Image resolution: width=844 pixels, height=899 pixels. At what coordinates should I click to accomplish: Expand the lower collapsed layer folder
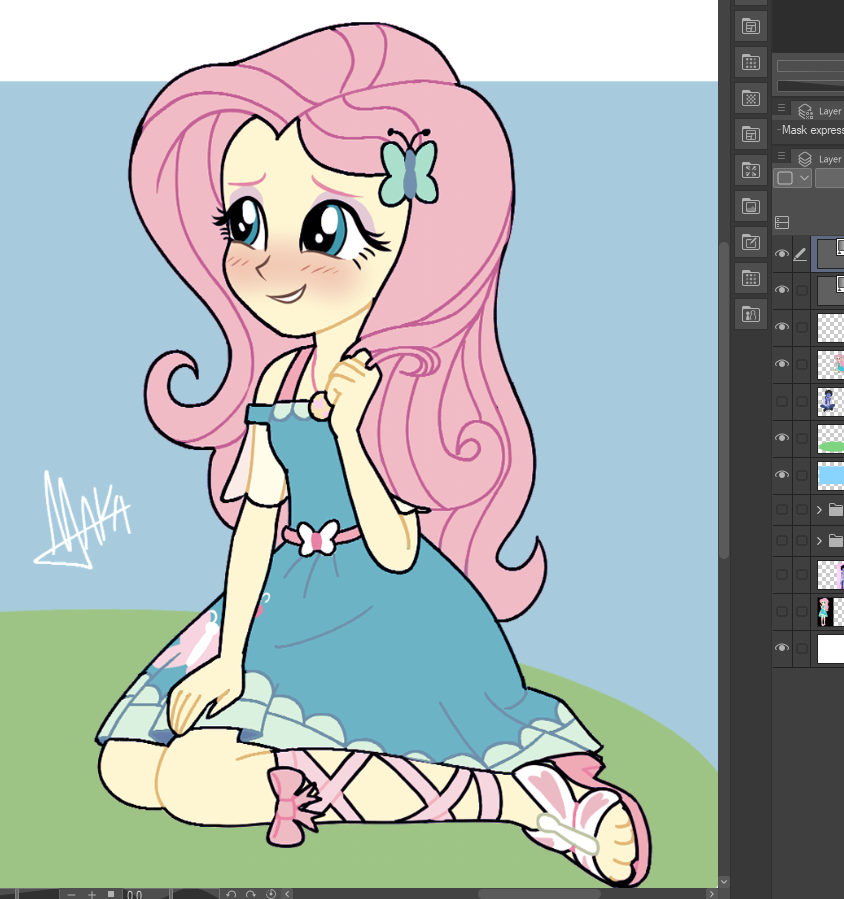pos(819,541)
